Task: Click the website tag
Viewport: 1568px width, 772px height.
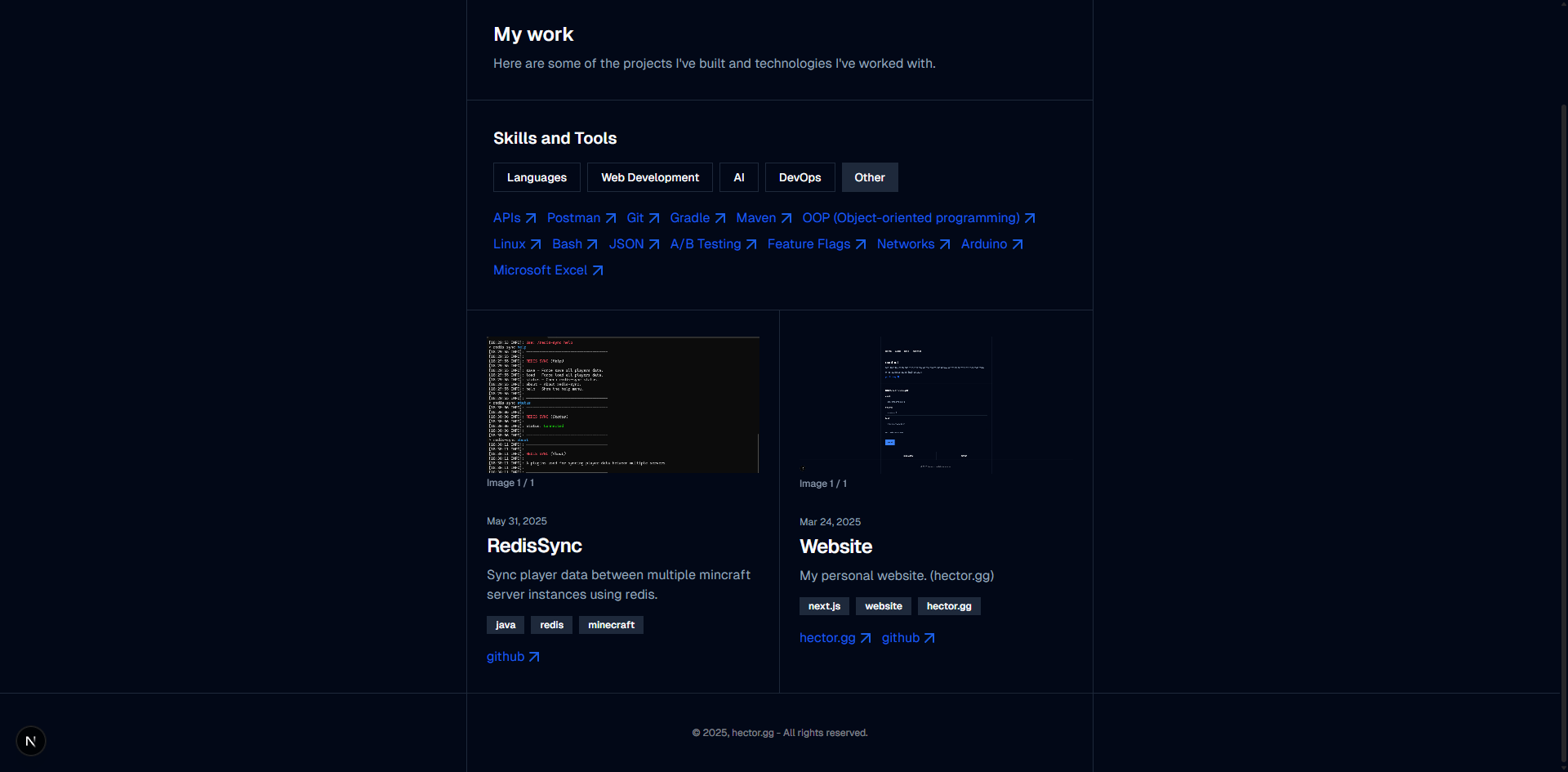Action: click(x=884, y=606)
